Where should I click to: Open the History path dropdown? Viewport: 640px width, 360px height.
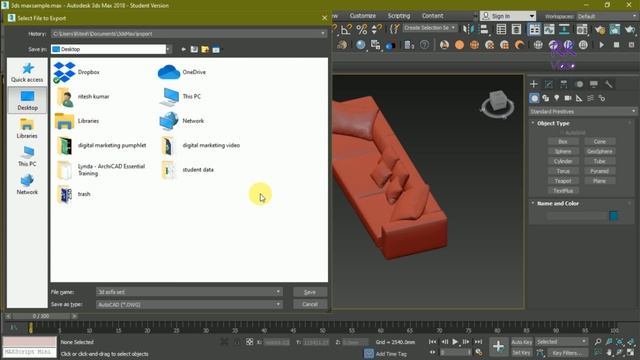tap(323, 34)
